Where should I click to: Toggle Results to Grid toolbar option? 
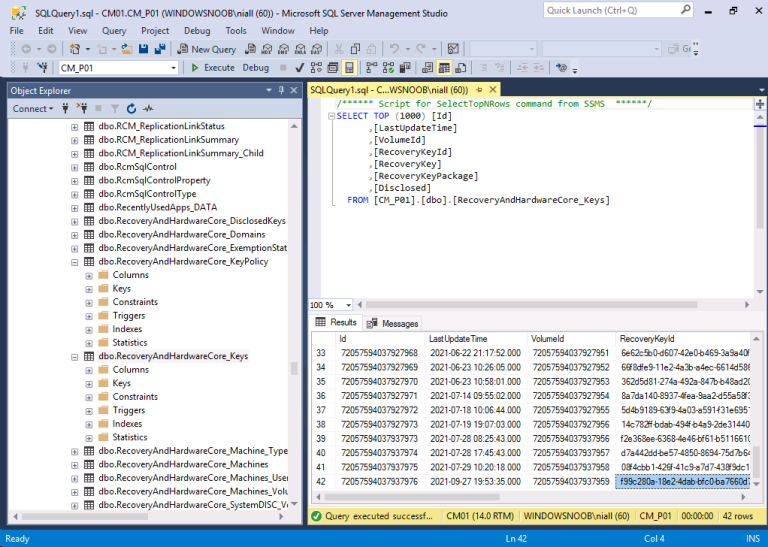point(444,68)
